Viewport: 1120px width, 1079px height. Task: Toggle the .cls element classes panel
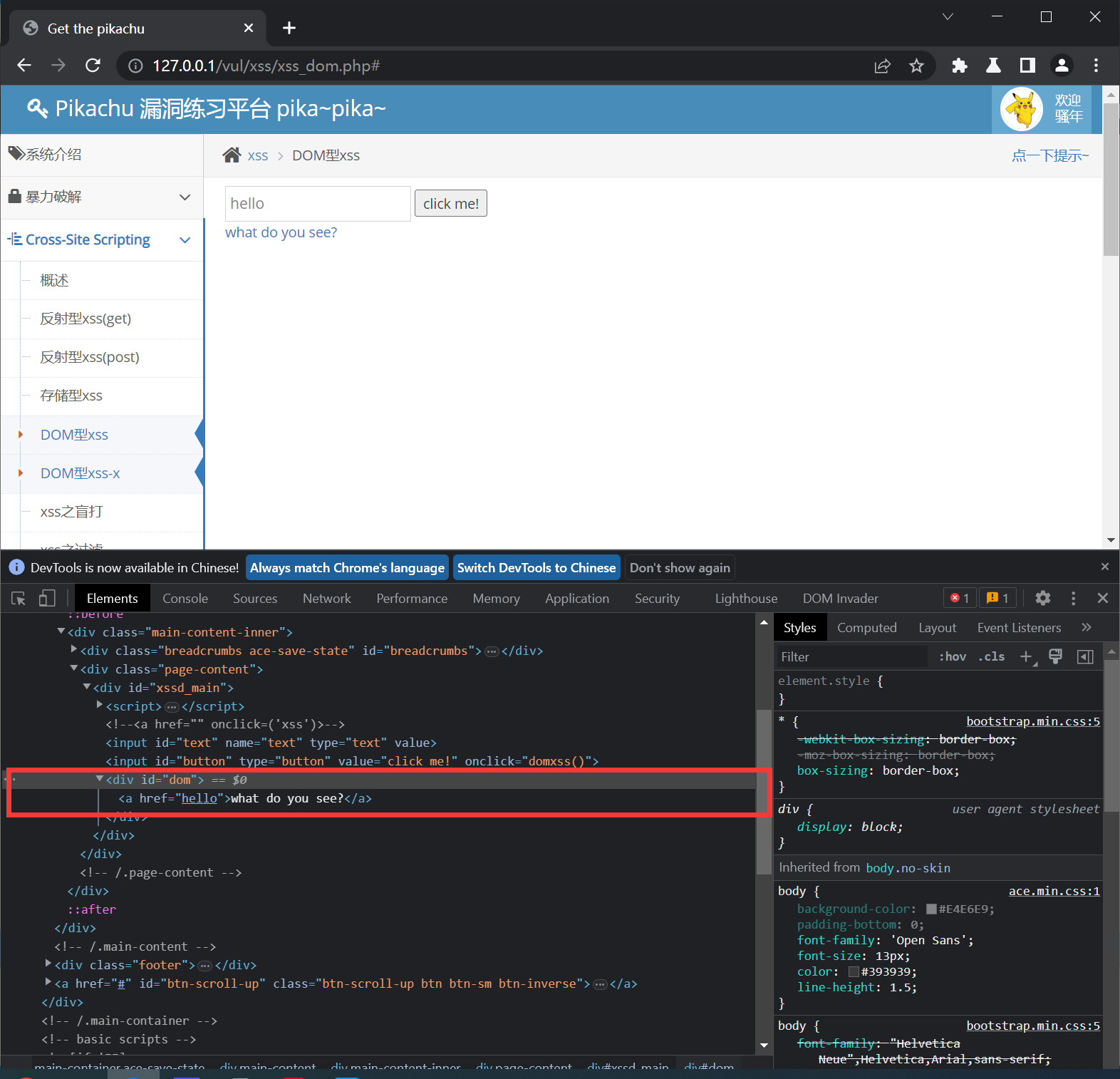point(992,657)
